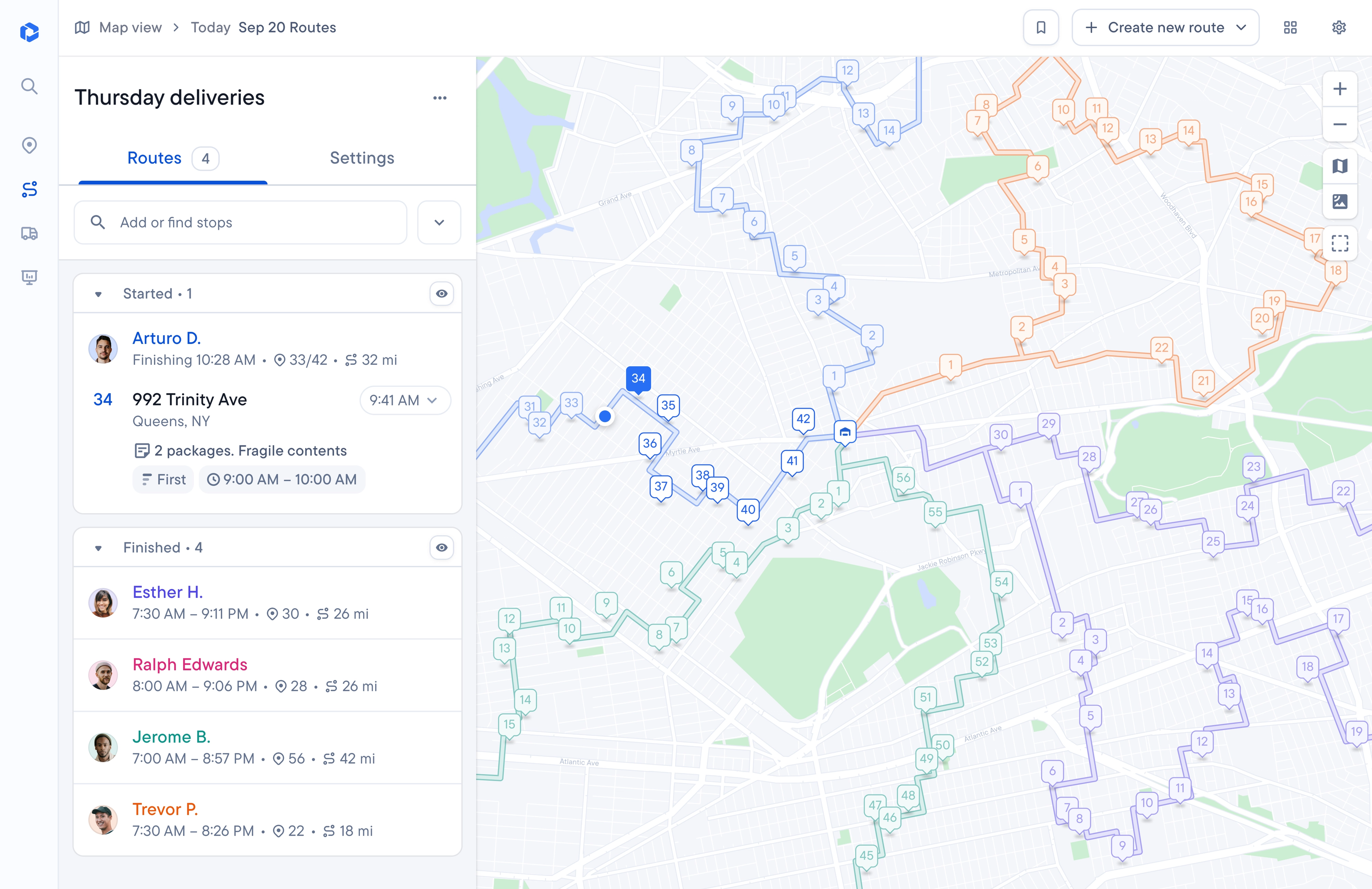Click Jerome B.'s avatar
Screen dimensions: 1372x889
(x=103, y=747)
